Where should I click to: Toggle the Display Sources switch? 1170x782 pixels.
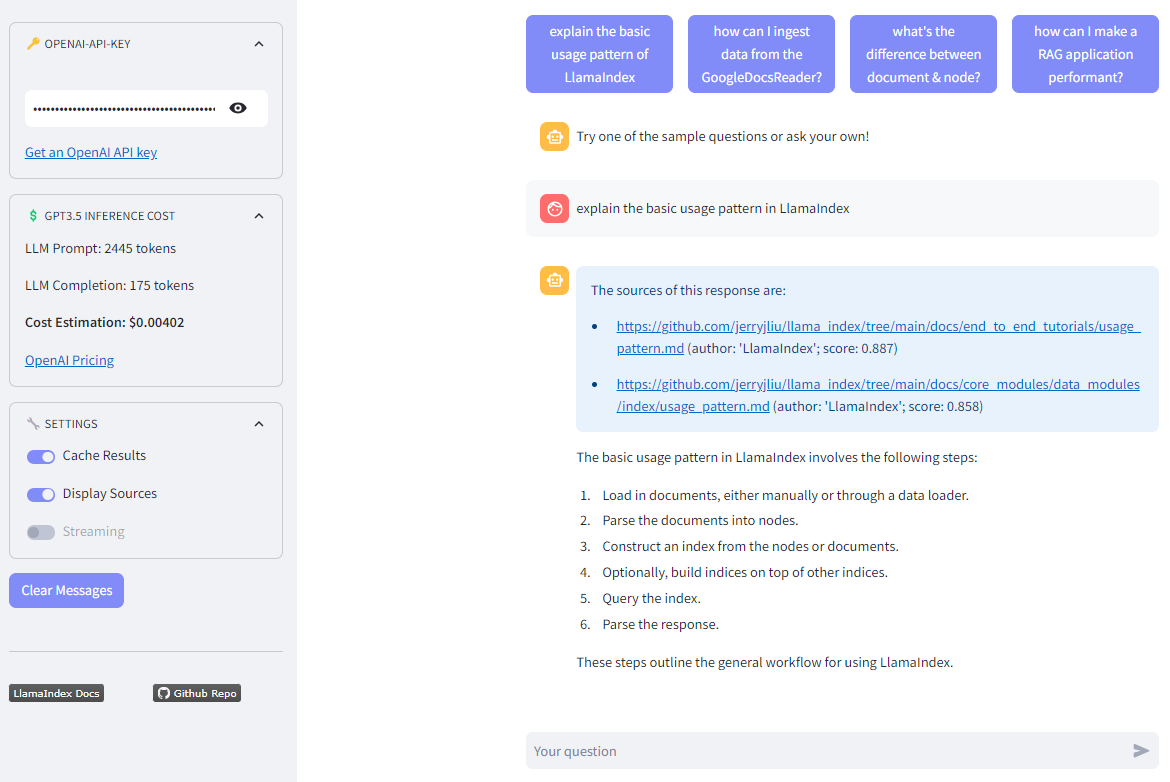click(41, 495)
